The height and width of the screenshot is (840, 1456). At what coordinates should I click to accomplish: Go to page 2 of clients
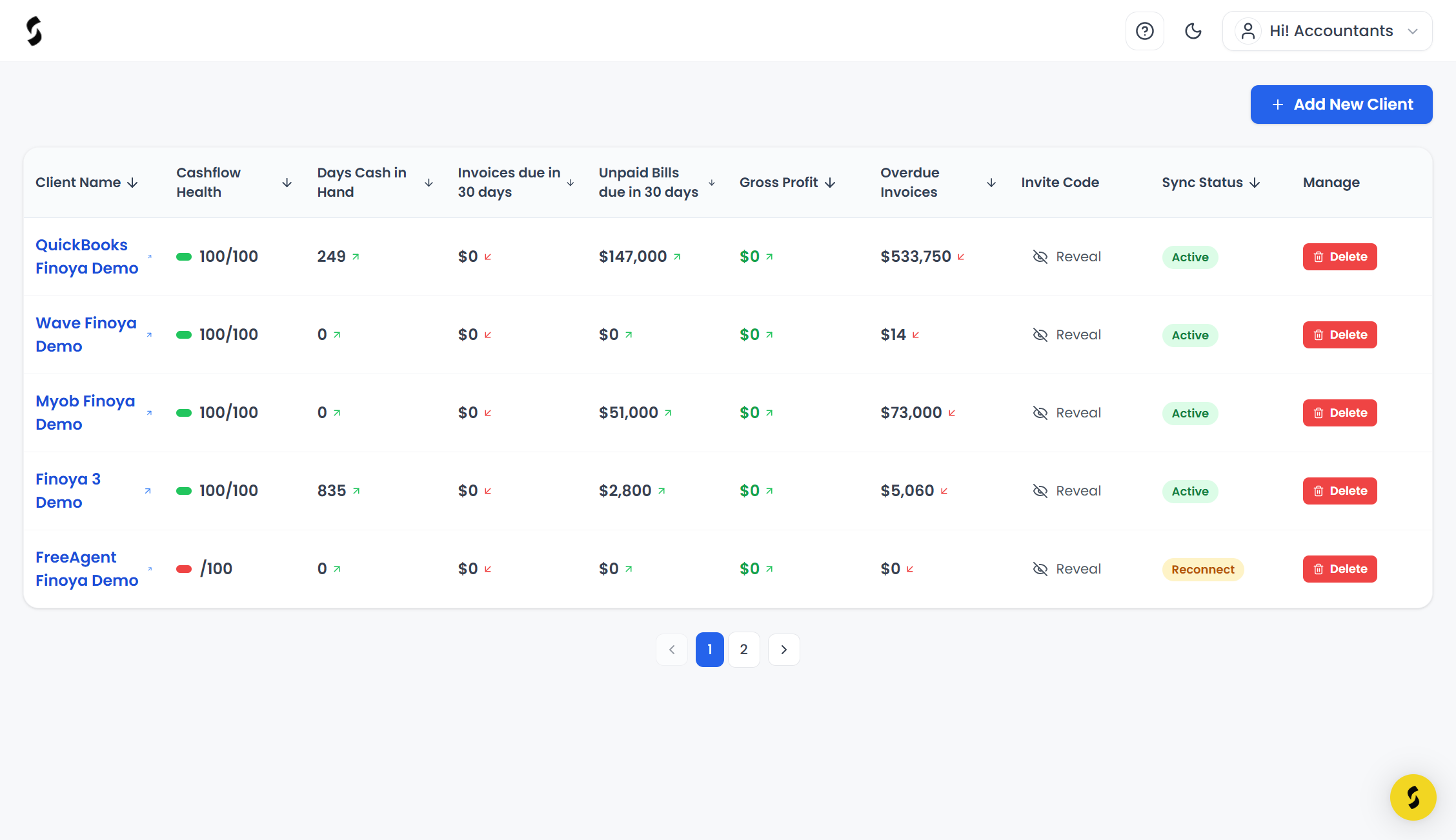click(x=744, y=650)
